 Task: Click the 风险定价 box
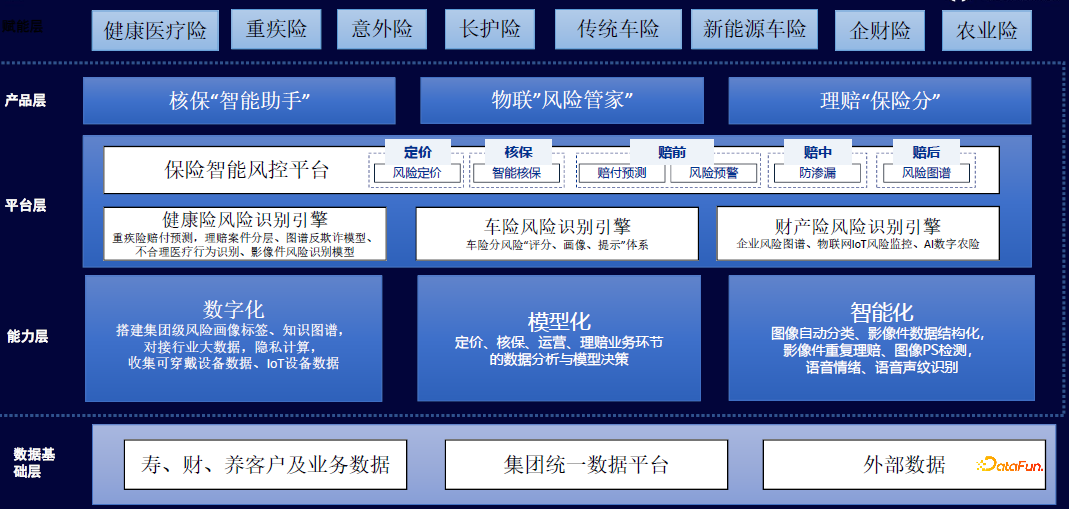point(417,173)
